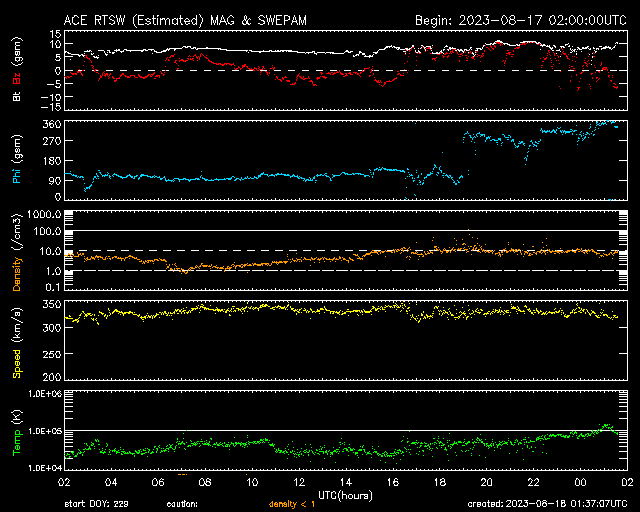Image resolution: width=640 pixels, height=512 pixels.
Task: Click the '14' hour label on time axis
Action: tap(346, 483)
